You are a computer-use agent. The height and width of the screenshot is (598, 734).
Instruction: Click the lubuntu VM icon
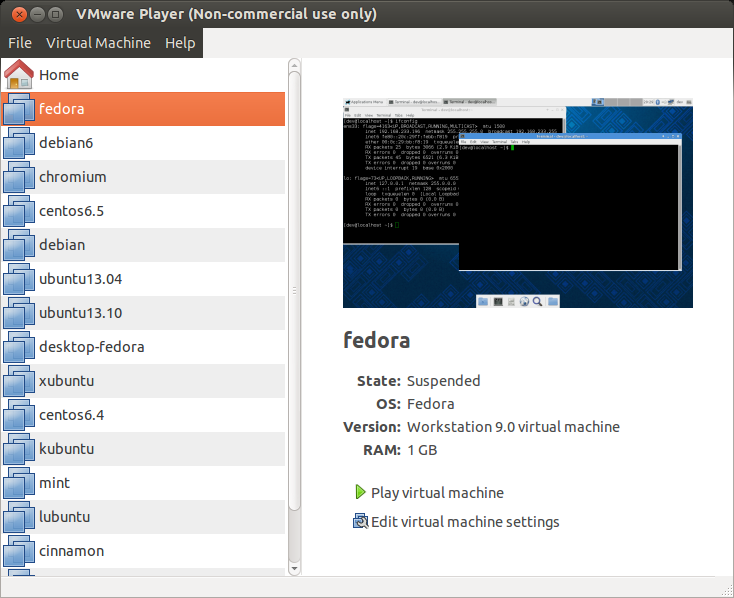[19, 517]
